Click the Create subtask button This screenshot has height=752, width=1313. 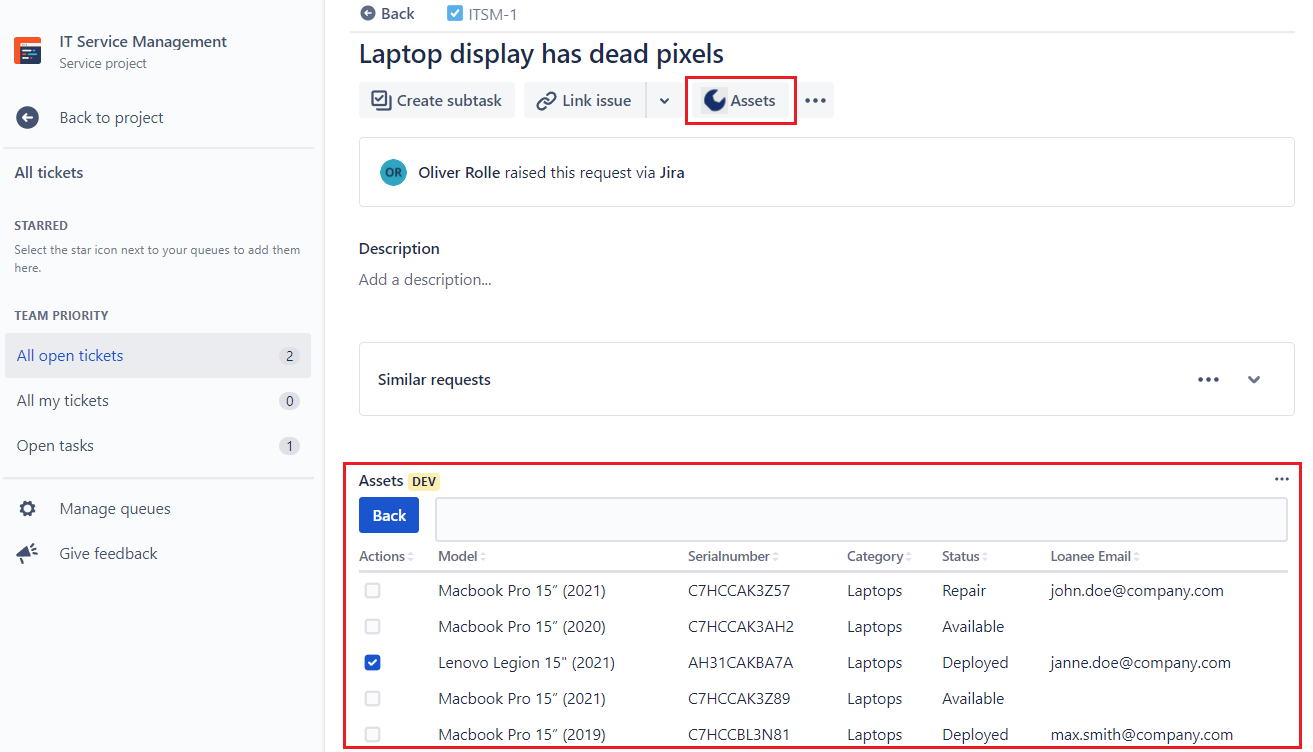point(437,100)
